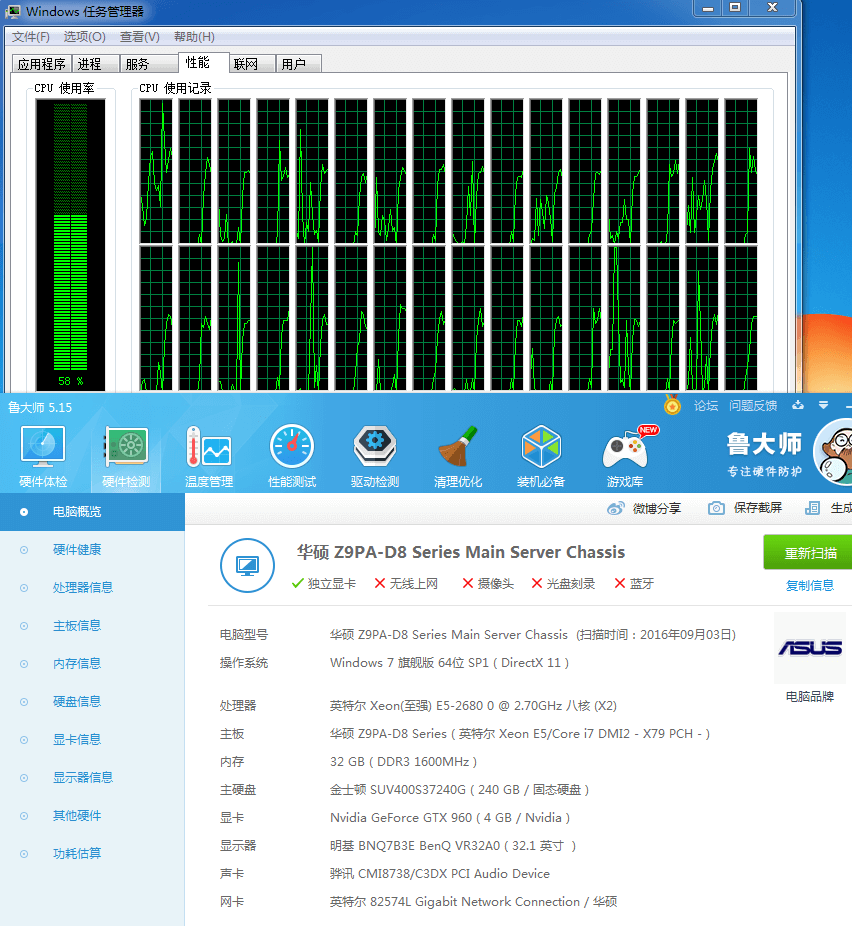Image resolution: width=852 pixels, height=926 pixels.
Task: Maximize the Task Manager window
Action: [735, 8]
